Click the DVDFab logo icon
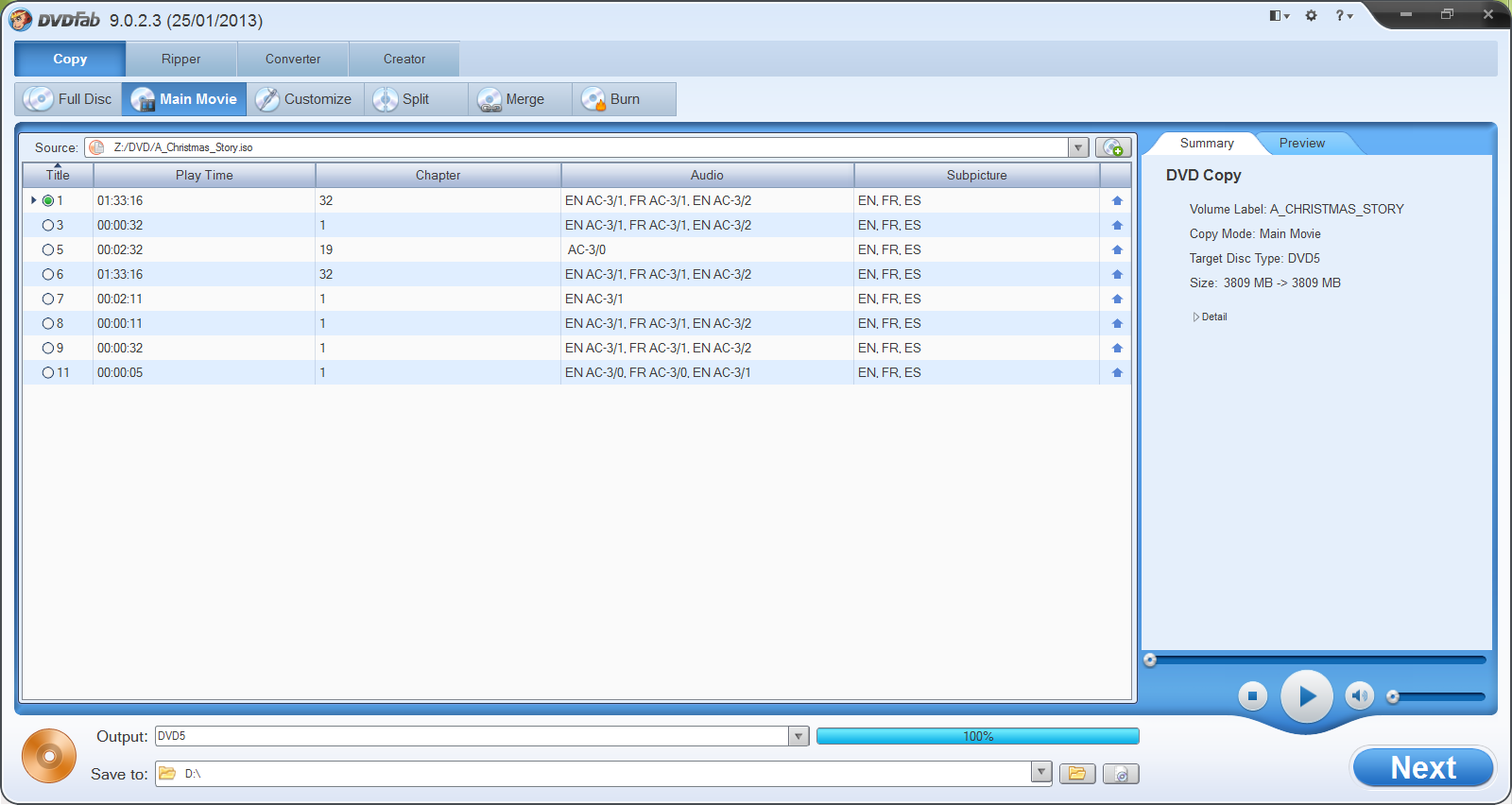 pos(20,19)
